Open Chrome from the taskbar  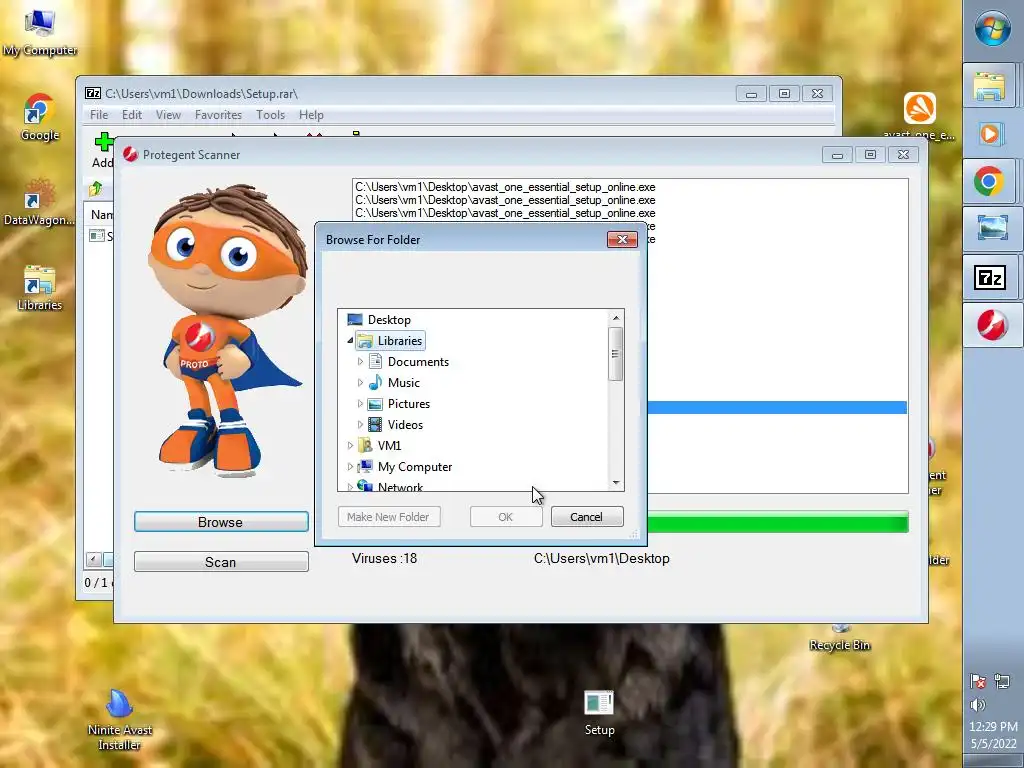989,181
